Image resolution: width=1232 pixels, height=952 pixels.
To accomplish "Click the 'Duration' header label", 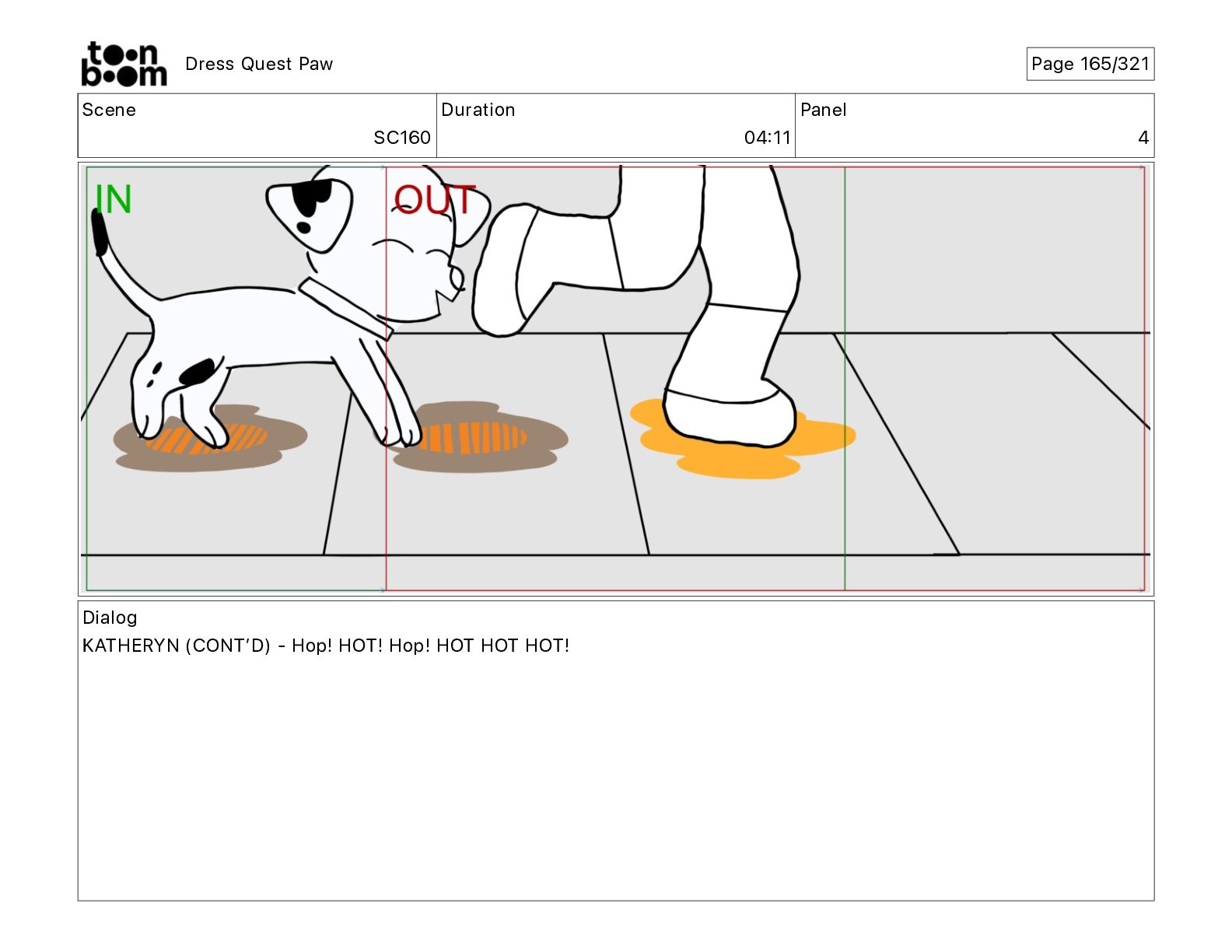I will pyautogui.click(x=478, y=110).
